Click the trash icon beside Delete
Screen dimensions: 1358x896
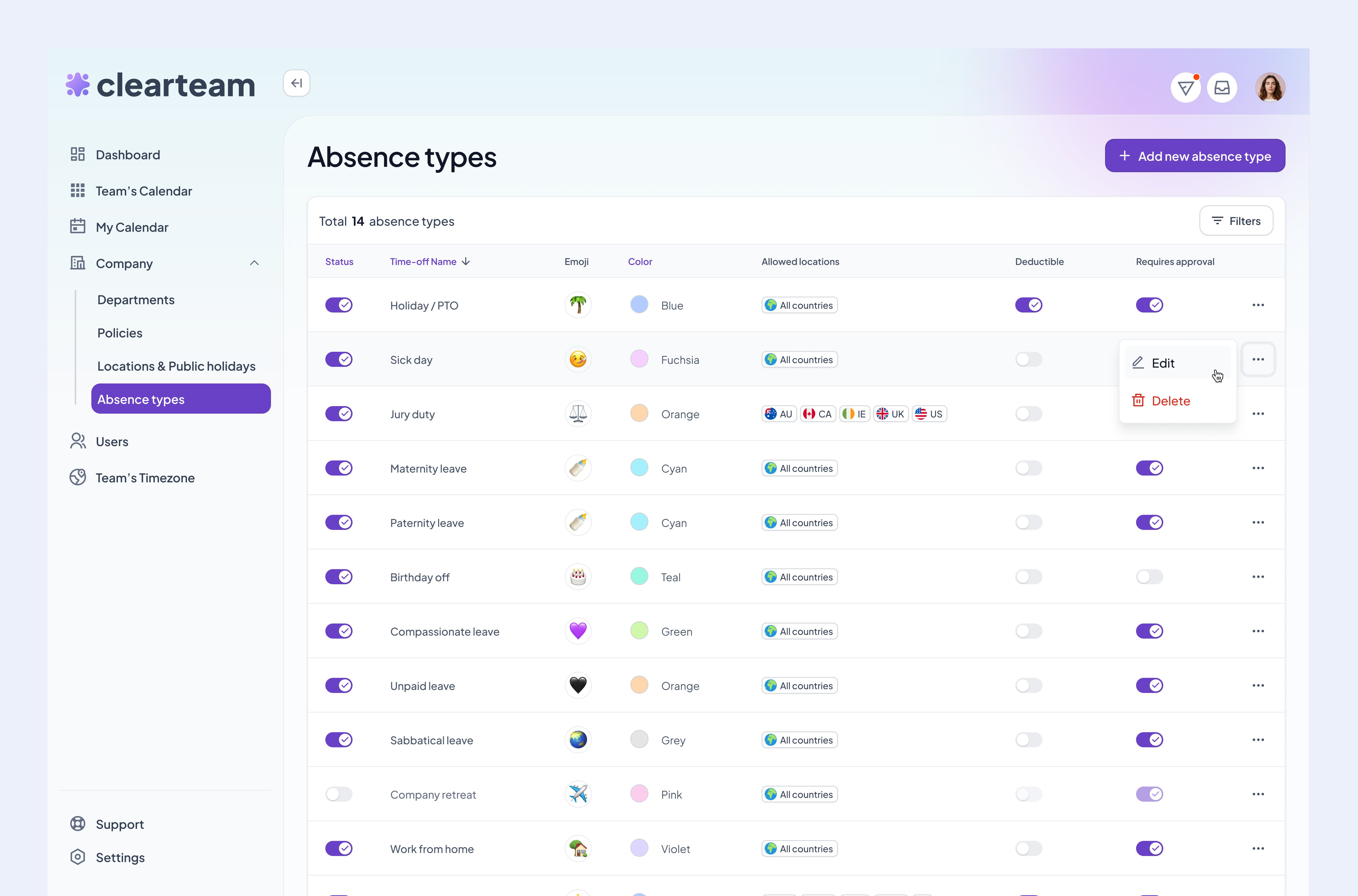(x=1138, y=400)
